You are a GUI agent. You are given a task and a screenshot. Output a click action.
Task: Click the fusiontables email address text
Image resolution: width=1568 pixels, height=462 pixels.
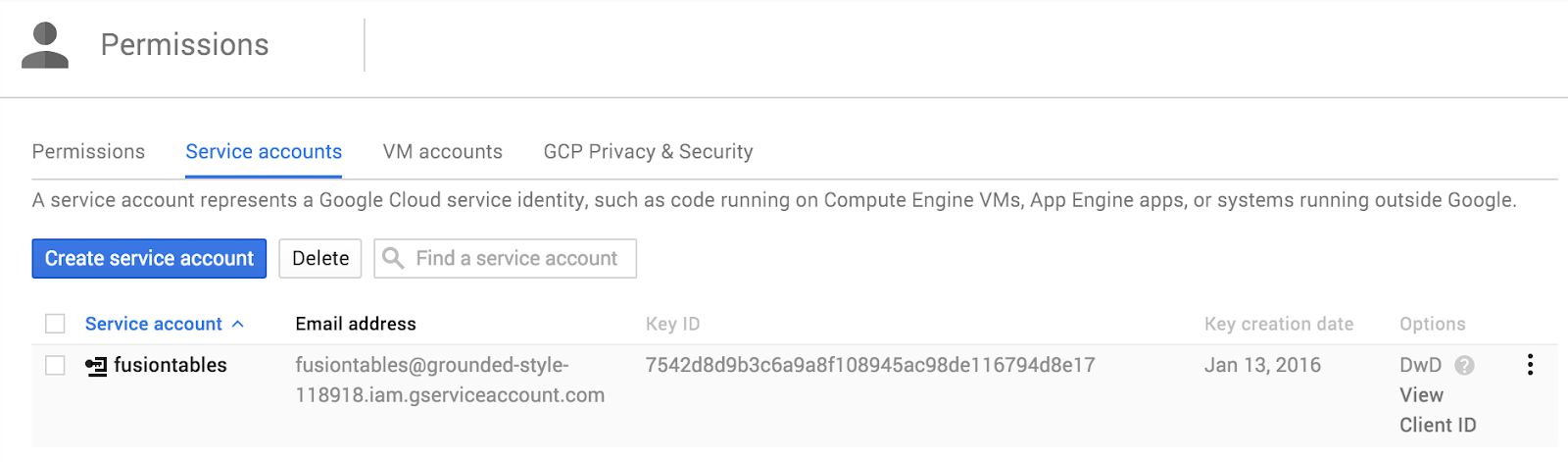(450, 380)
